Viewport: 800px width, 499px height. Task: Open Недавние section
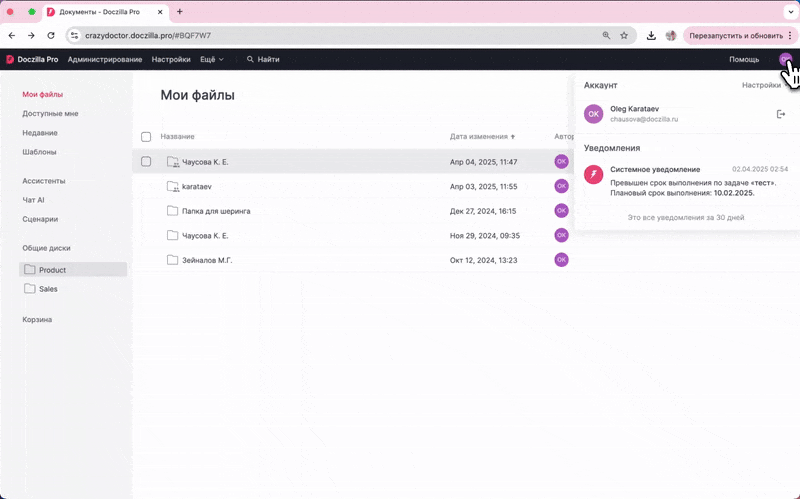[40, 133]
